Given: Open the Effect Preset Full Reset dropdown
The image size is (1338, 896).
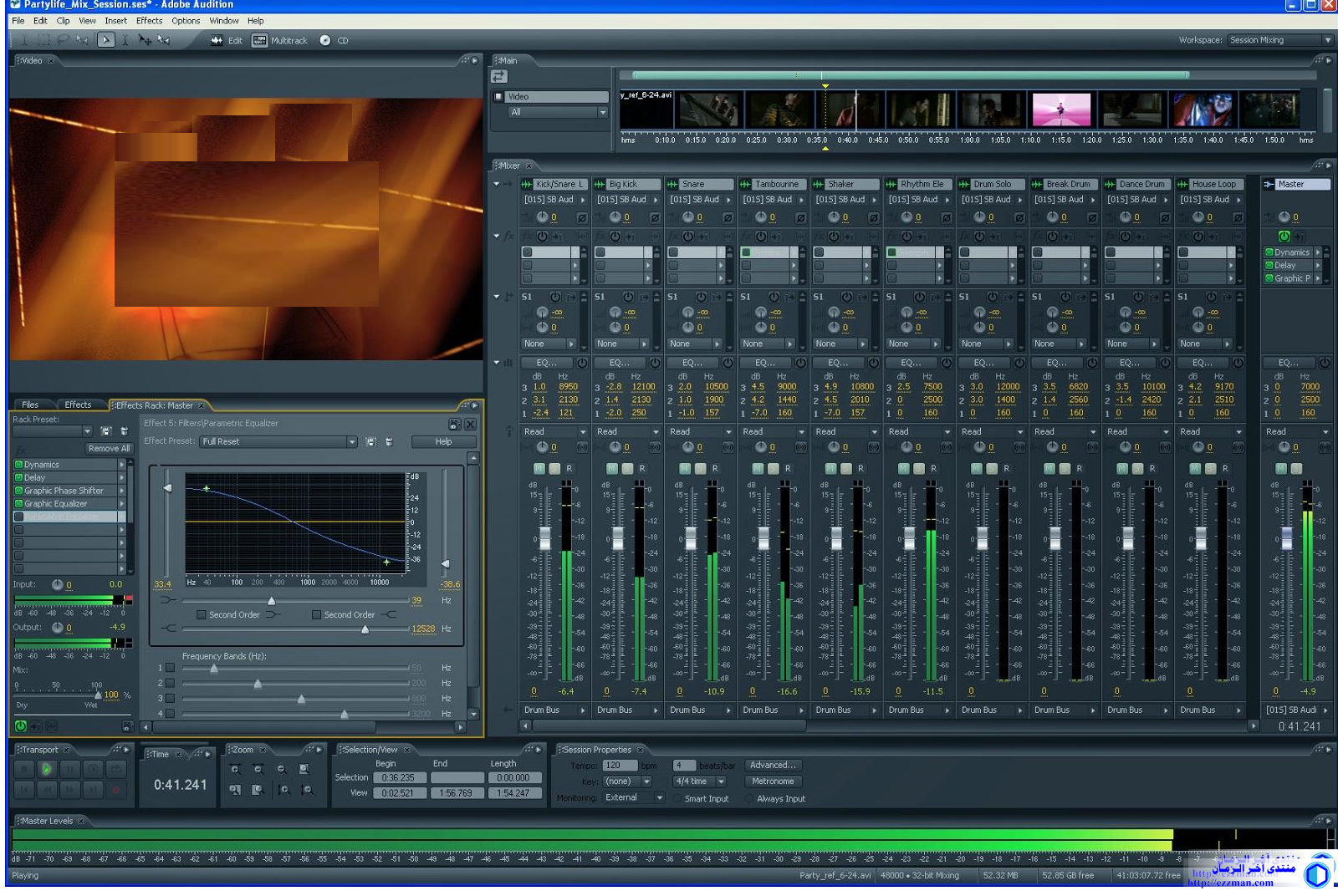Looking at the screenshot, I should (x=352, y=441).
